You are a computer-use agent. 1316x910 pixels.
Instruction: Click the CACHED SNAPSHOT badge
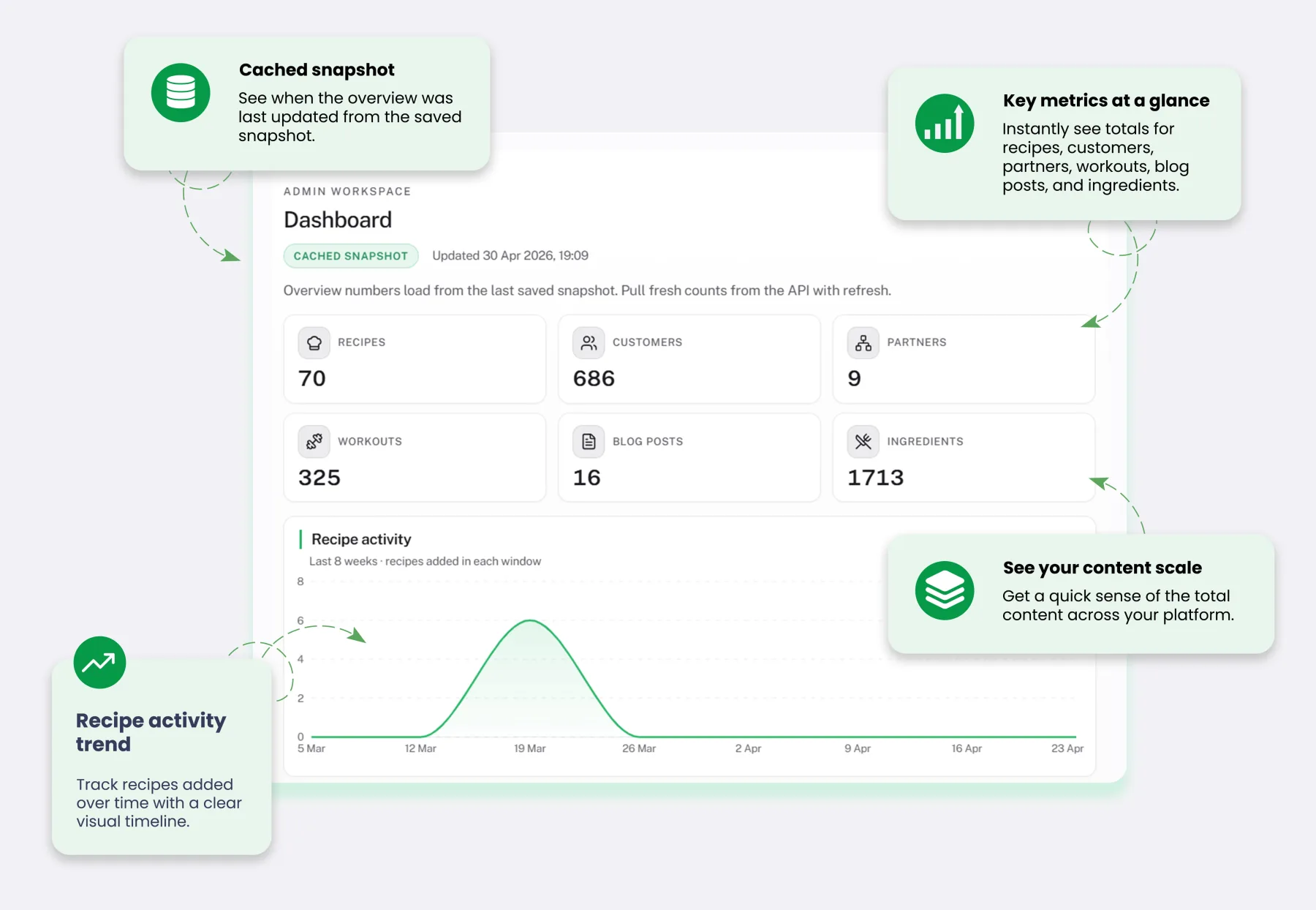click(x=351, y=256)
